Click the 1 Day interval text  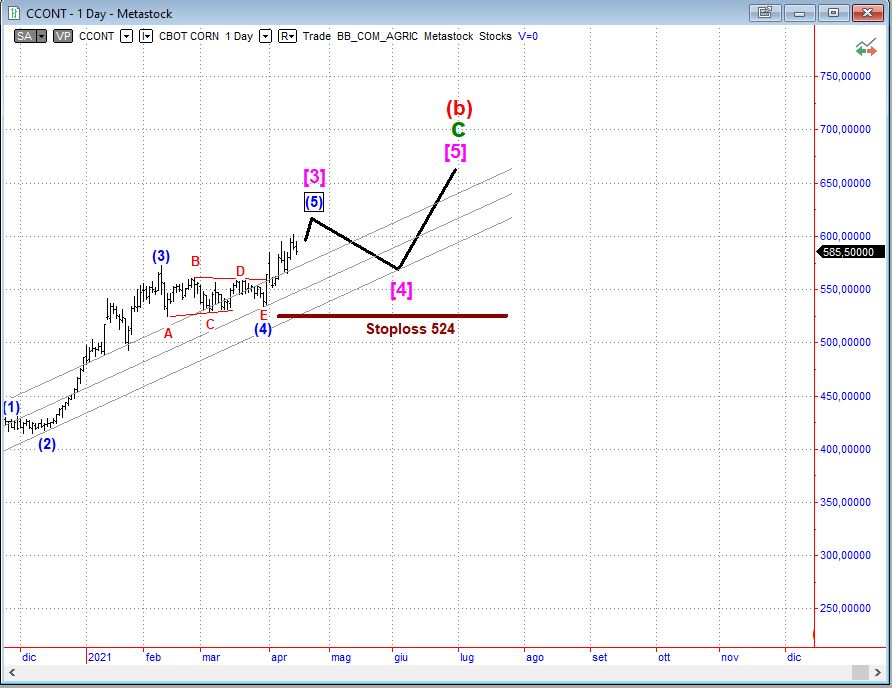coord(239,36)
